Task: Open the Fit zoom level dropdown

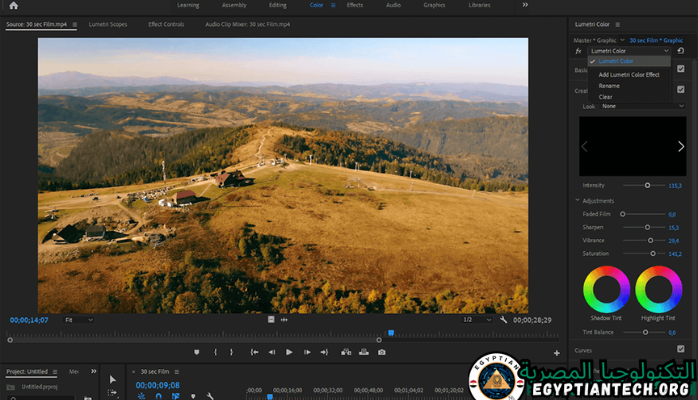Action: tap(79, 320)
